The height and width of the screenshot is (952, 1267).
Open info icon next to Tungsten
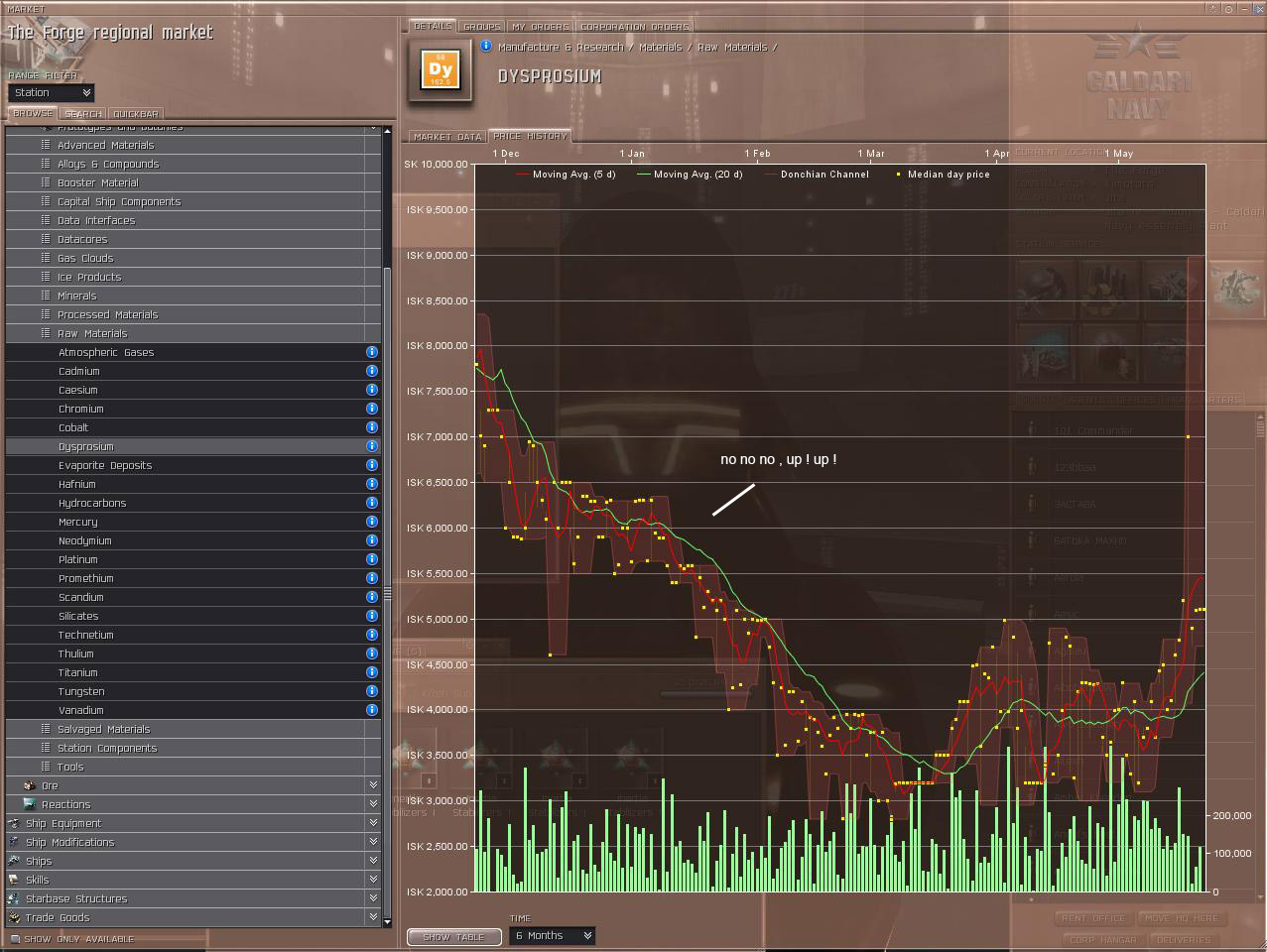click(x=372, y=691)
